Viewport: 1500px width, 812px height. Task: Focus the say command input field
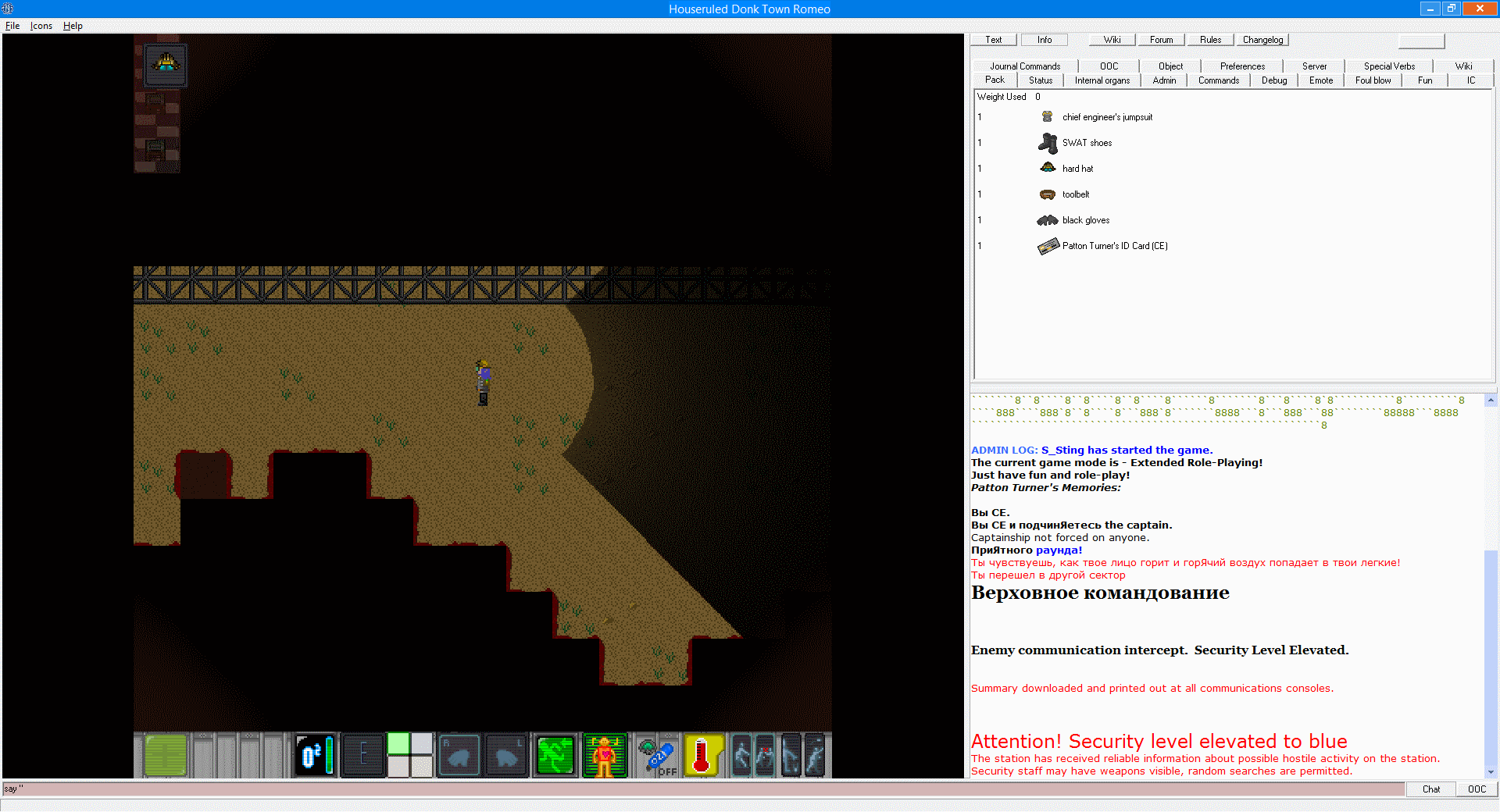click(x=703, y=789)
